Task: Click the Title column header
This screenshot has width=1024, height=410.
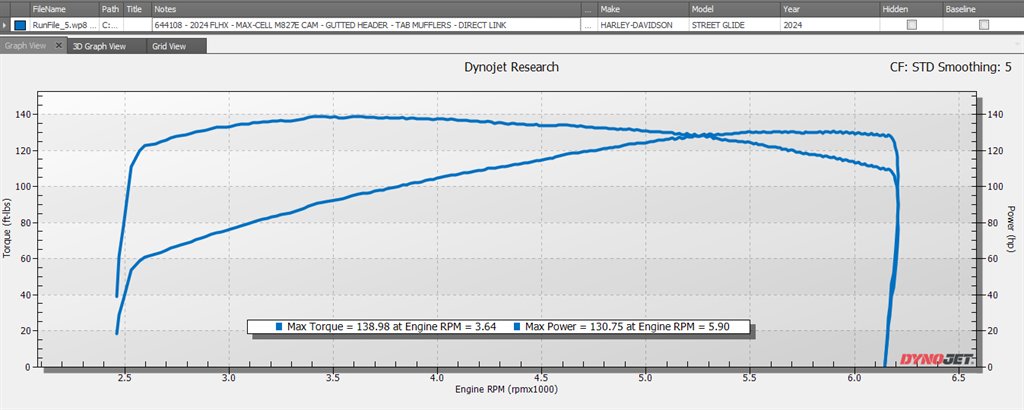Action: click(x=137, y=9)
